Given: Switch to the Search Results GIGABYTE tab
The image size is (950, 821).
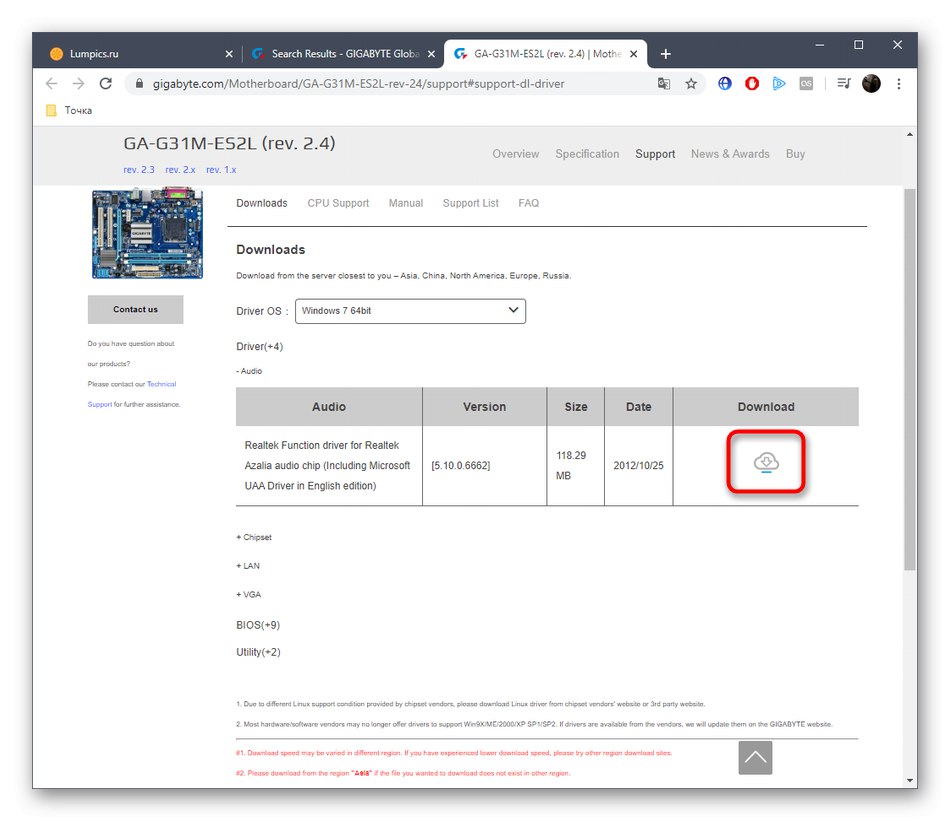Looking at the screenshot, I should click(343, 54).
